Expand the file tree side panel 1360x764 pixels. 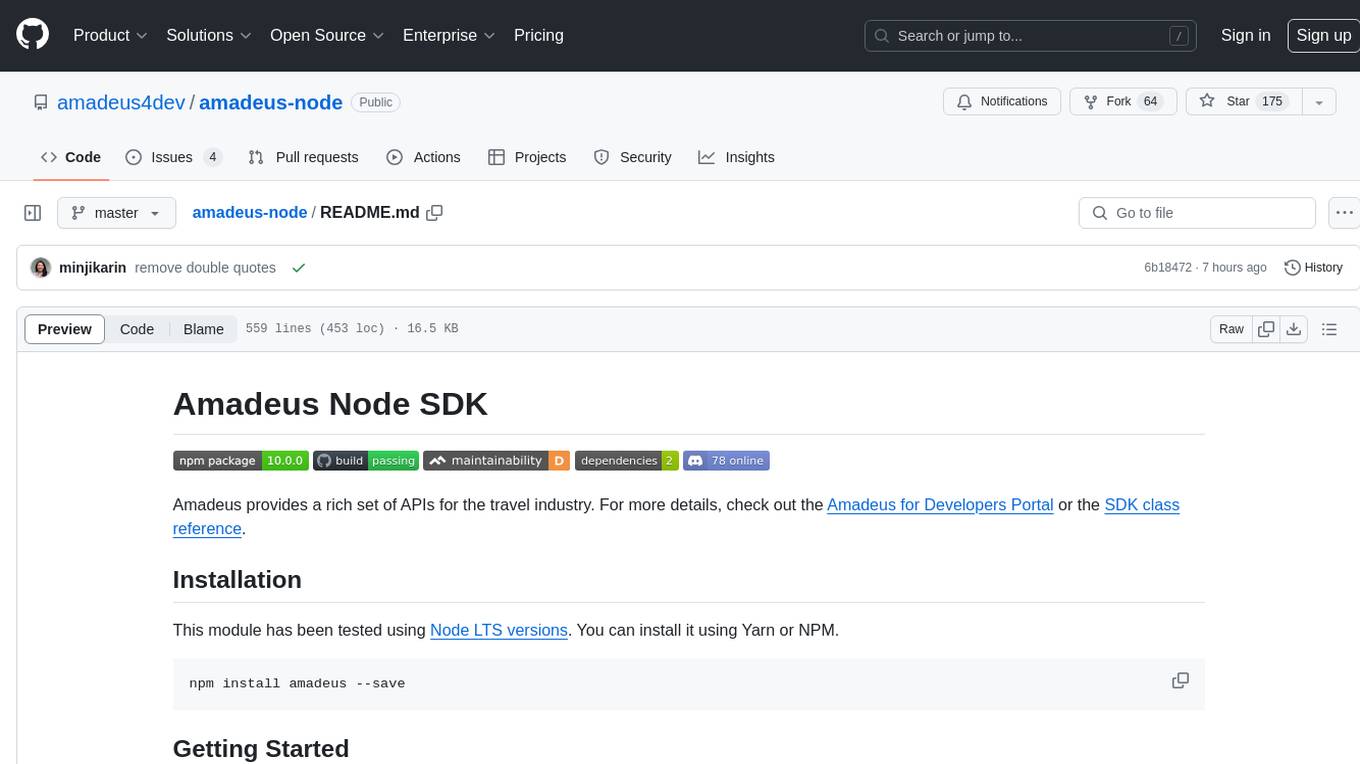point(33,213)
